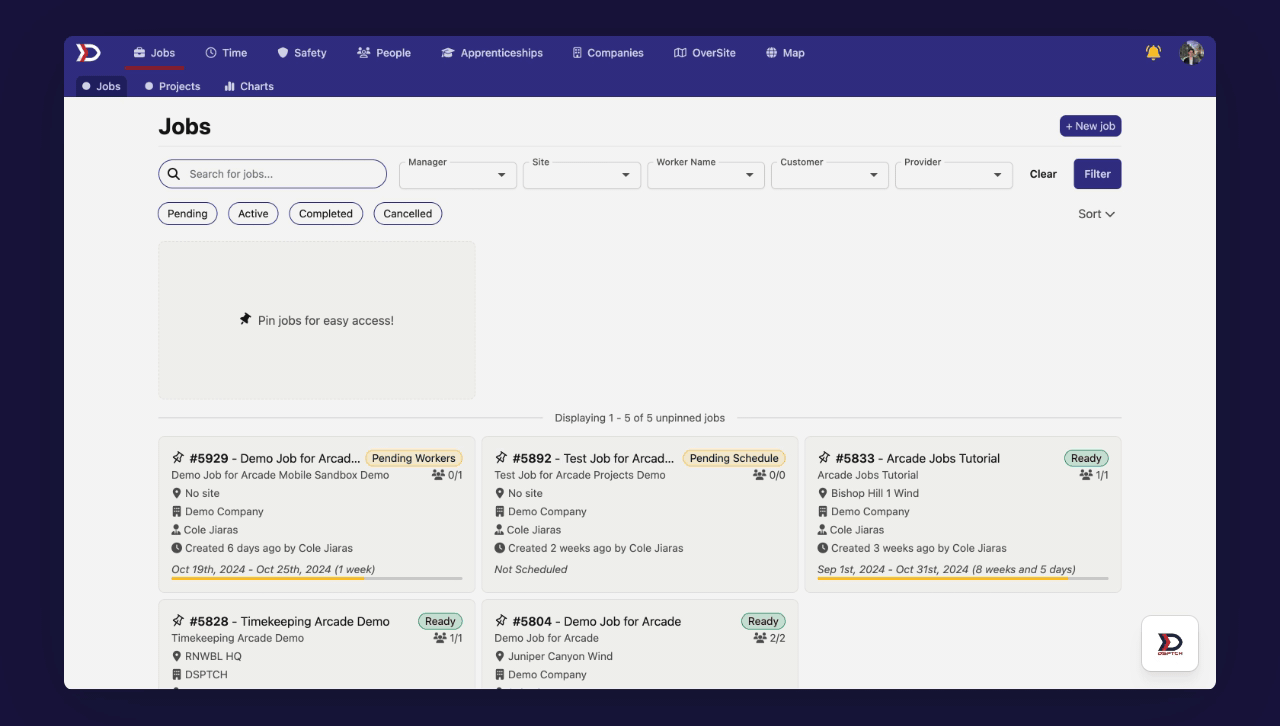Toggle the Cancelled status filter
Screen dimensions: 1280x726
[408, 213]
